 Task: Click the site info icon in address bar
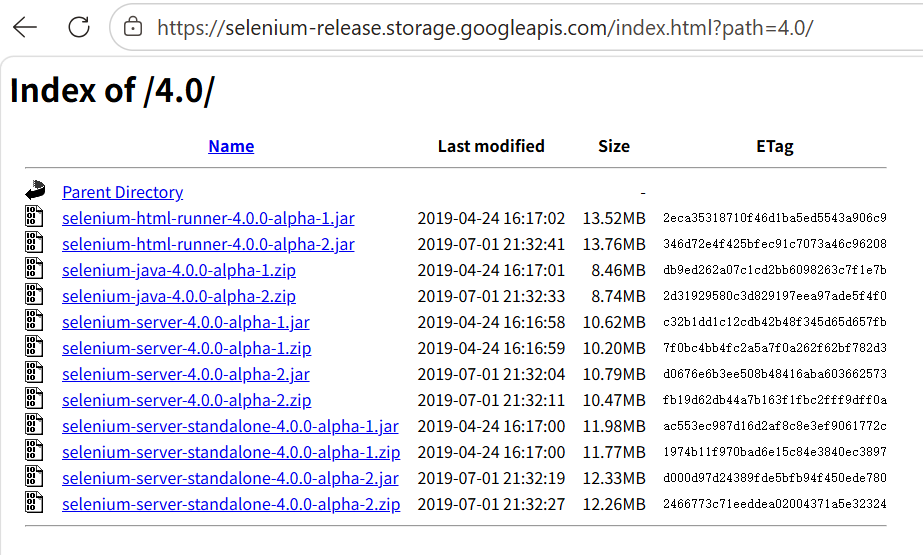(132, 27)
